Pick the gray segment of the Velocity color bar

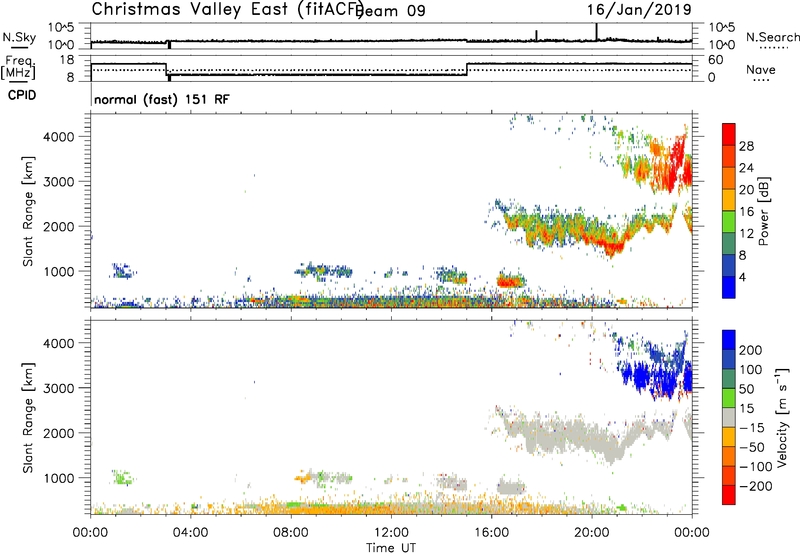click(729, 418)
